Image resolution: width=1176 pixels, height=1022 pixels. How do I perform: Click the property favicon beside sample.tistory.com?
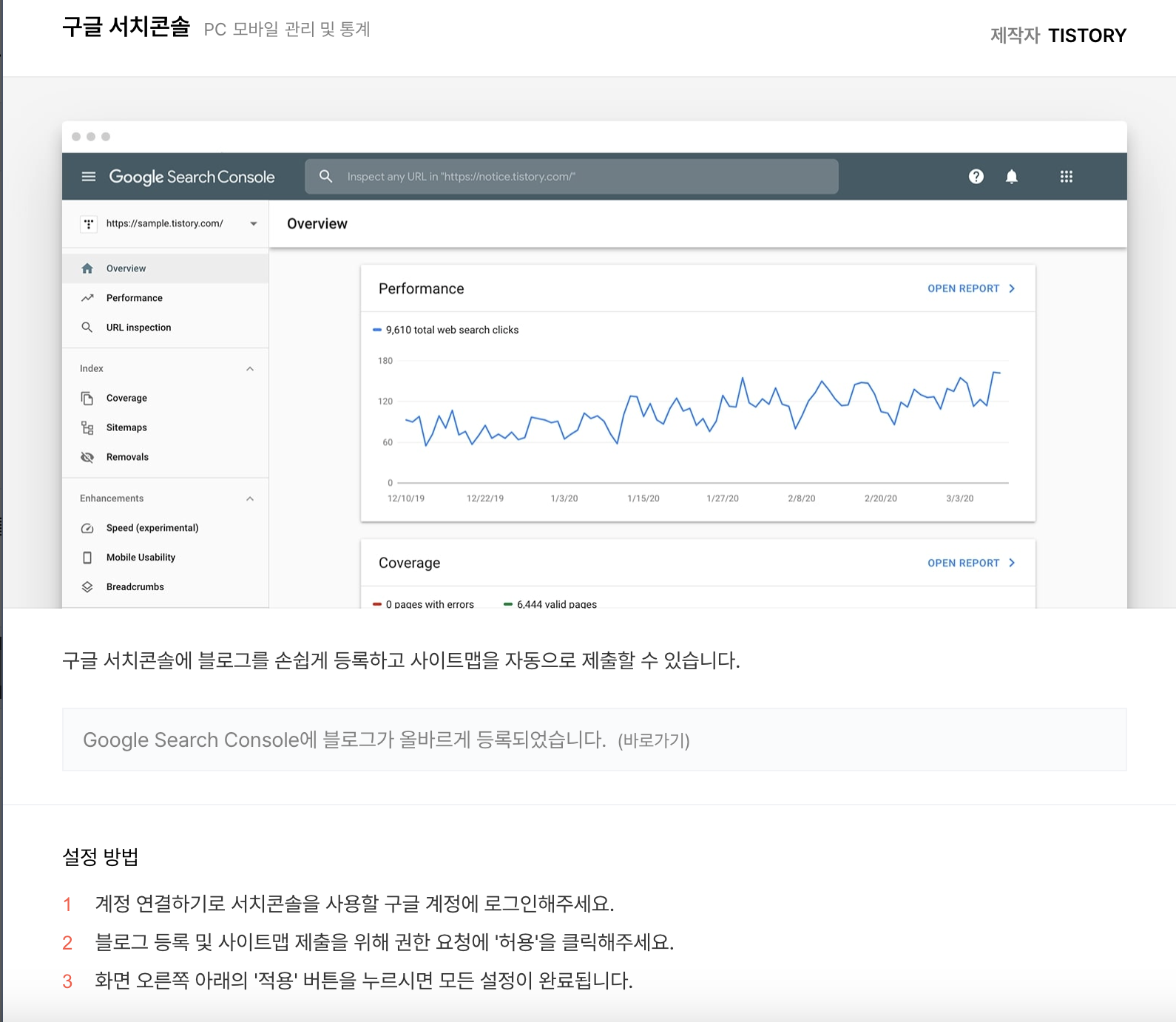click(89, 223)
